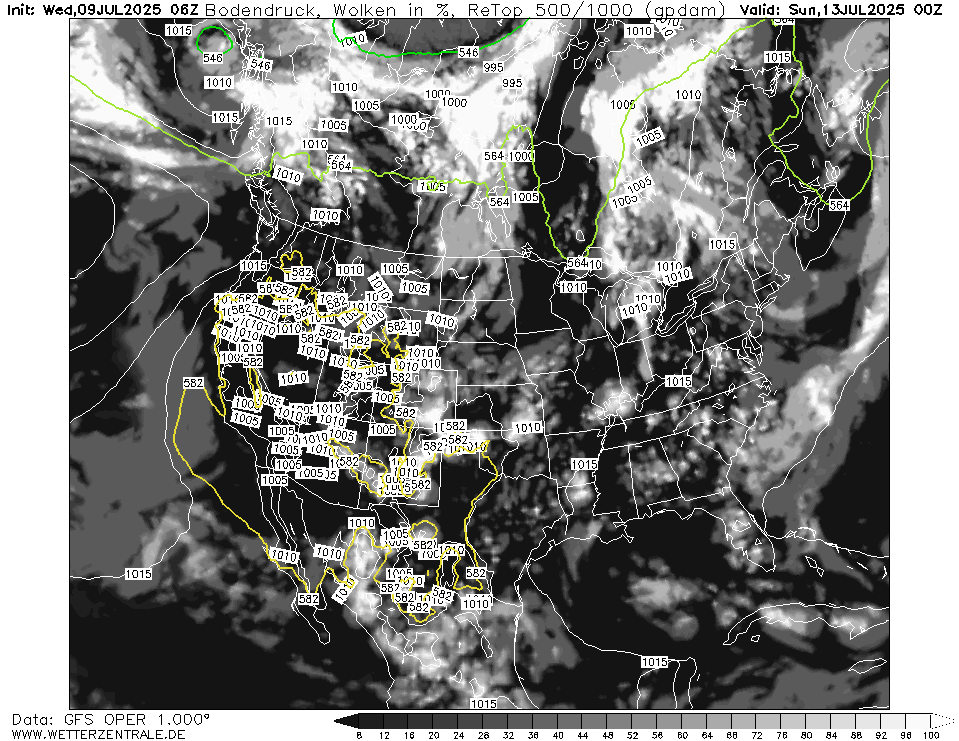Click the 582 label off the California coast
959x741 pixels.
pos(193,383)
